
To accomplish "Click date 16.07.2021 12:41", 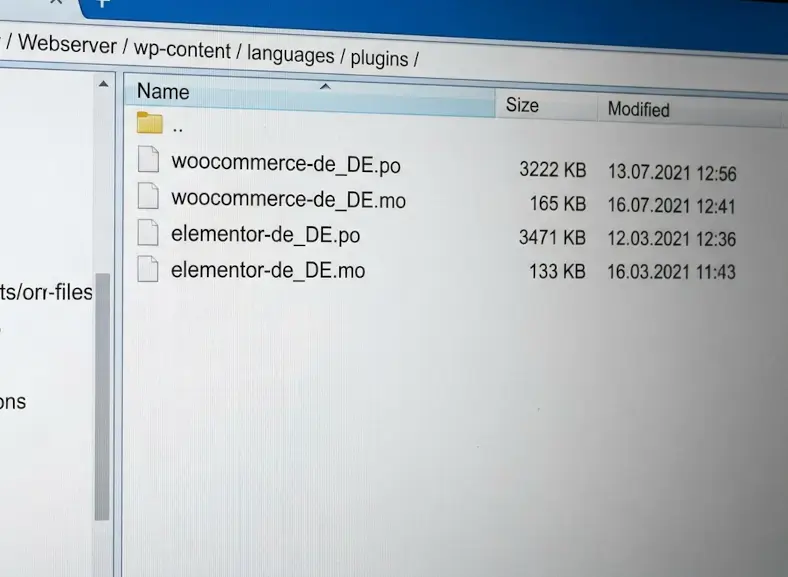I will click(671, 206).
